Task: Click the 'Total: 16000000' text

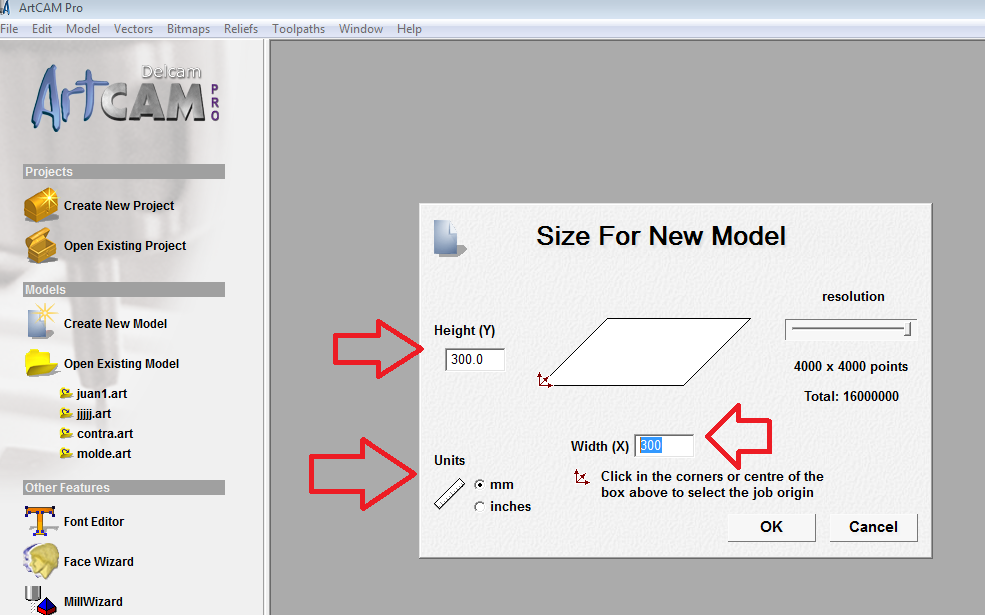Action: [851, 396]
